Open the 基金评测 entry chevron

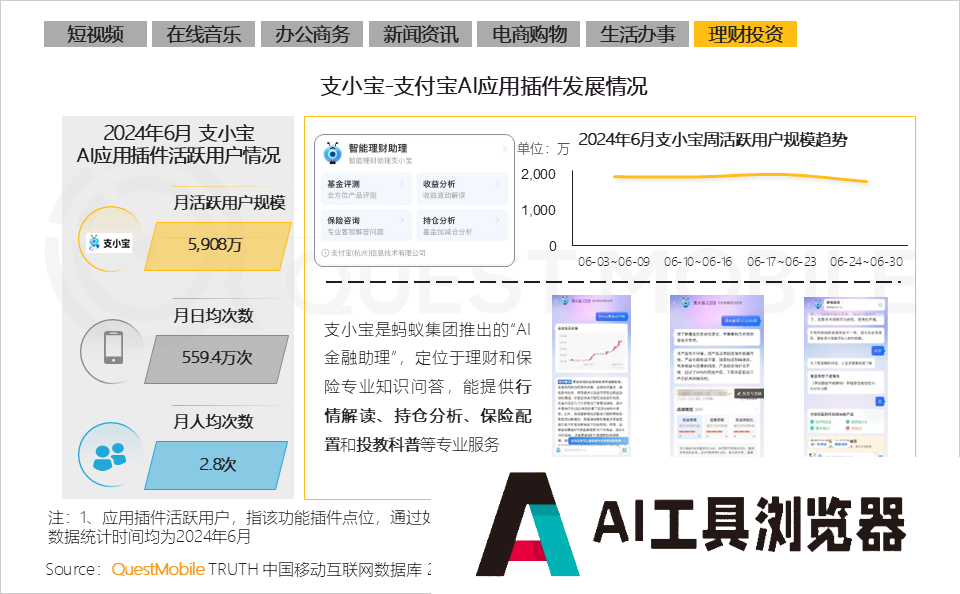coord(402,184)
